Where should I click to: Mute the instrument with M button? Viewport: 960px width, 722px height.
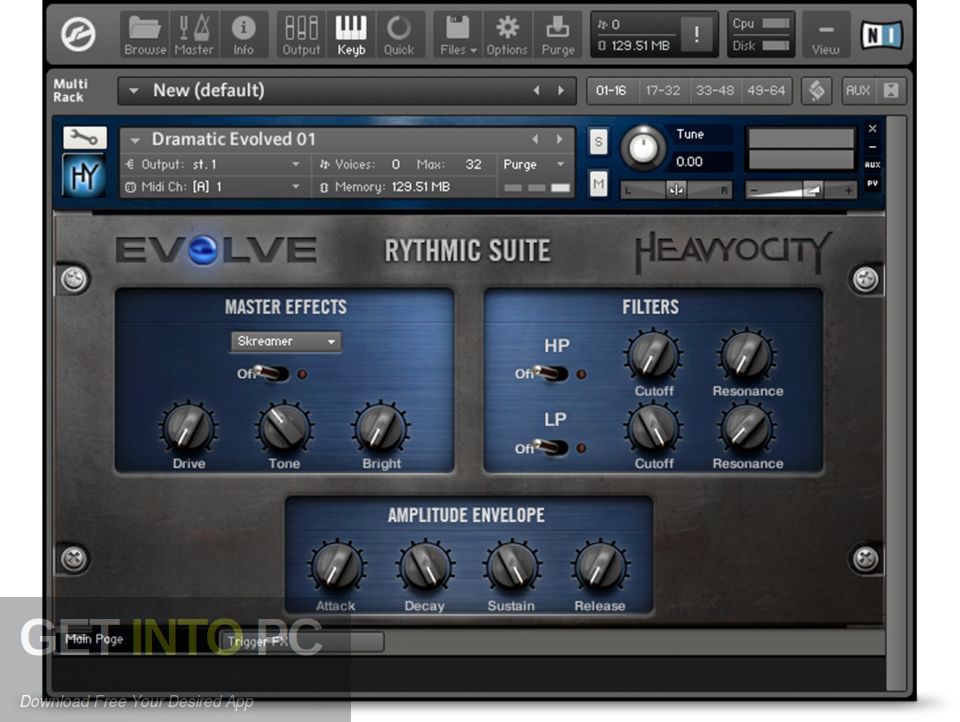click(598, 183)
